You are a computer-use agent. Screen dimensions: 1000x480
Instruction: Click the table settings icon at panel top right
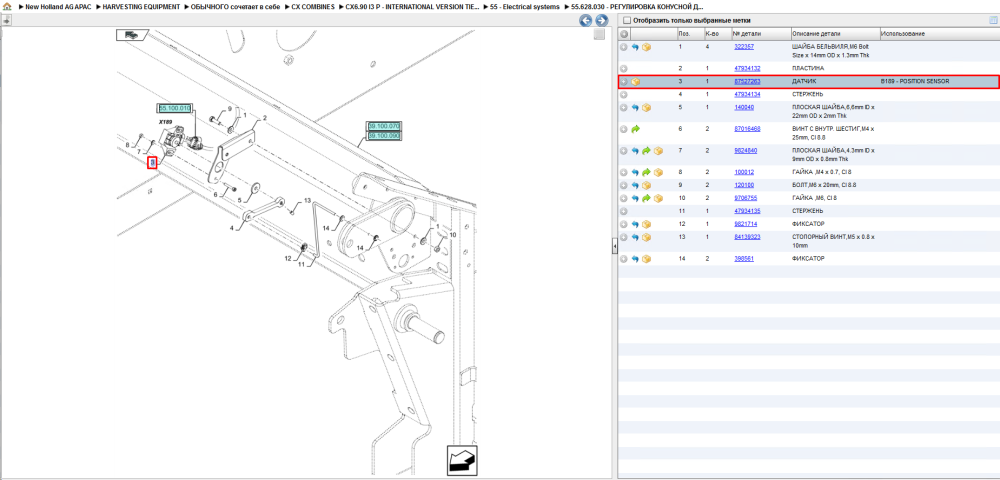[992, 20]
